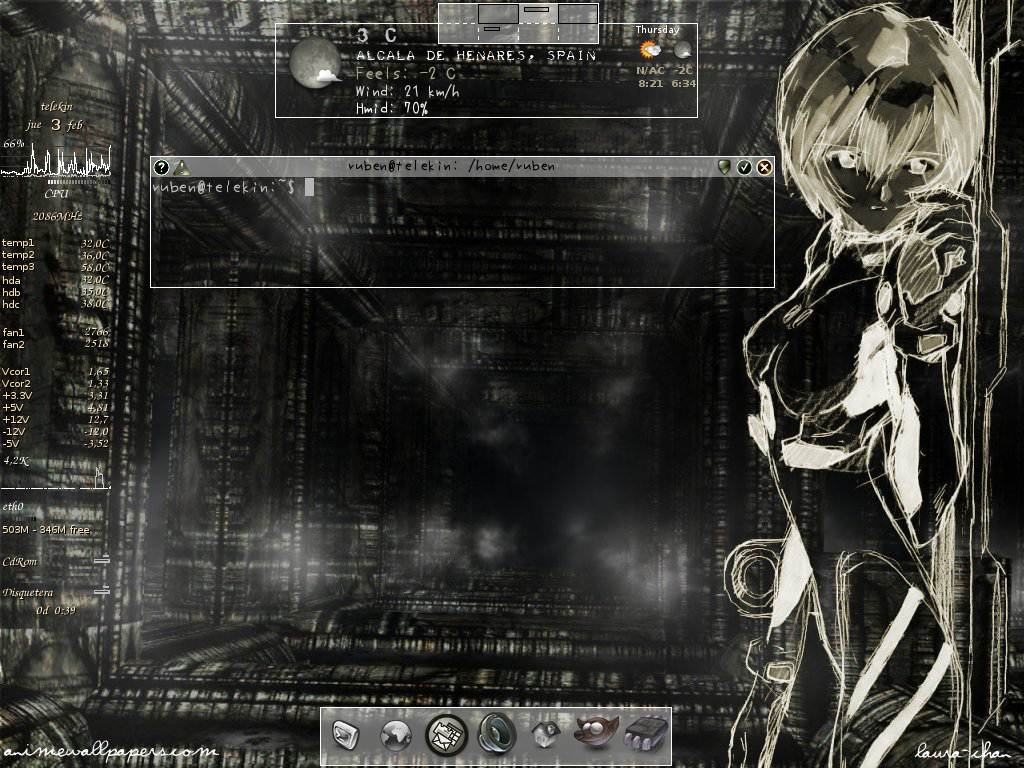The width and height of the screenshot is (1024, 768).
Task: Click the Hmid: 70% weather line
Action: [x=392, y=108]
